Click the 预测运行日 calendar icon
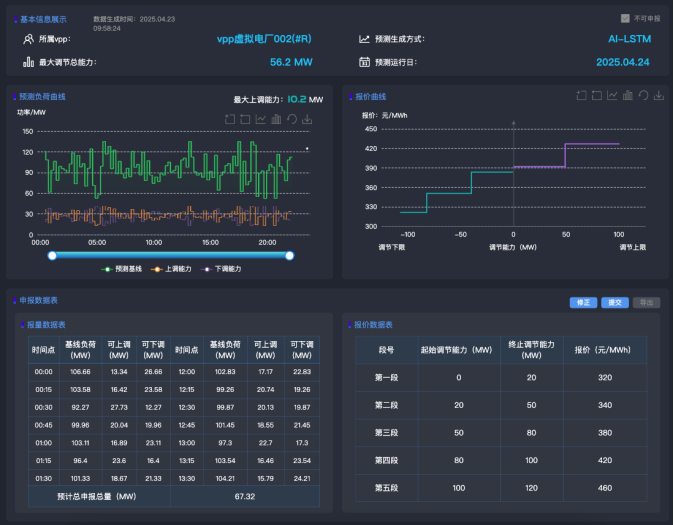This screenshot has width=674, height=525. coord(365,62)
